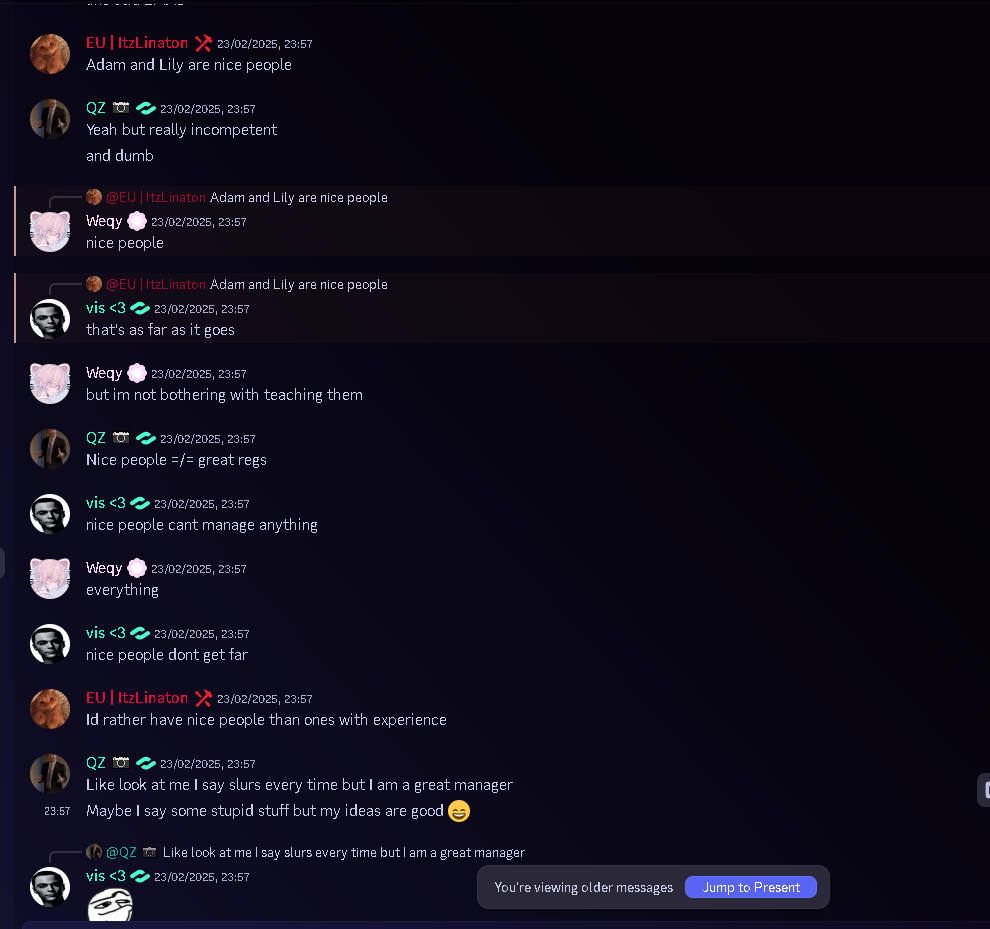Image resolution: width=990 pixels, height=929 pixels.
Task: Open the troll face sticker image from vis
Action: (110, 904)
